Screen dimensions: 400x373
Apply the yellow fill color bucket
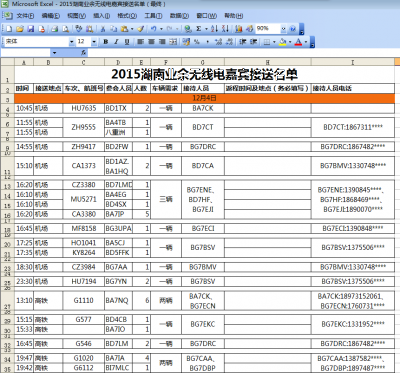283,42
